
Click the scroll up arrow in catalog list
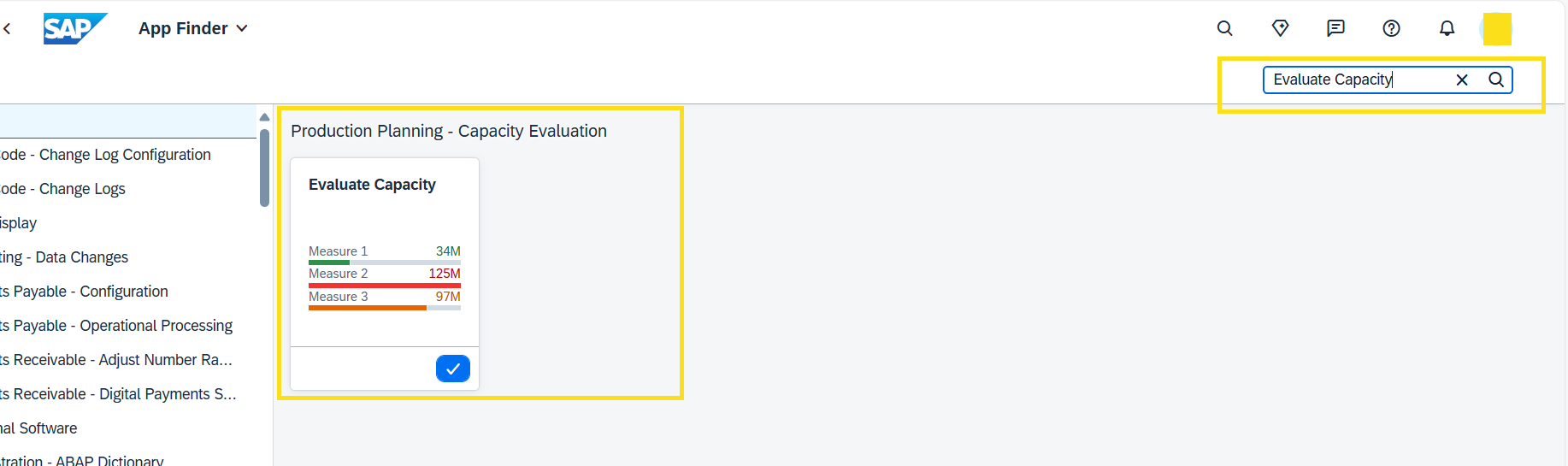point(264,117)
